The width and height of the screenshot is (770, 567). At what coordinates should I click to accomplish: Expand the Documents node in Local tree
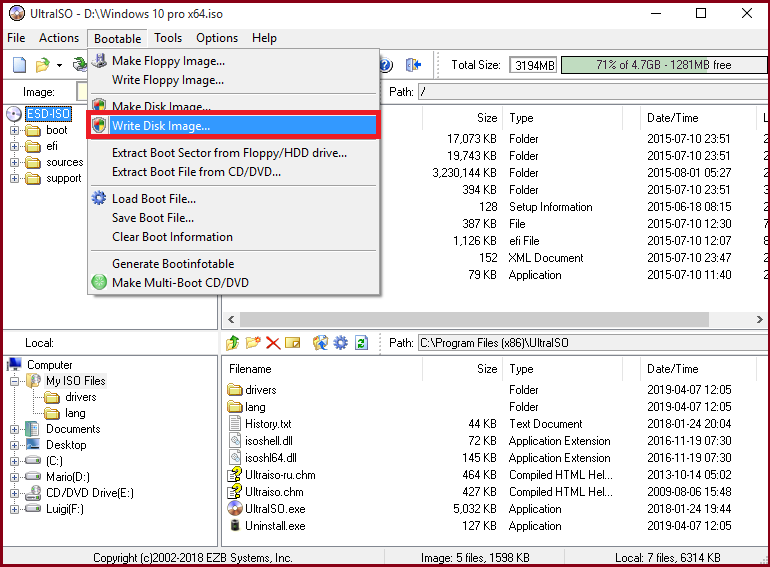(x=14, y=429)
